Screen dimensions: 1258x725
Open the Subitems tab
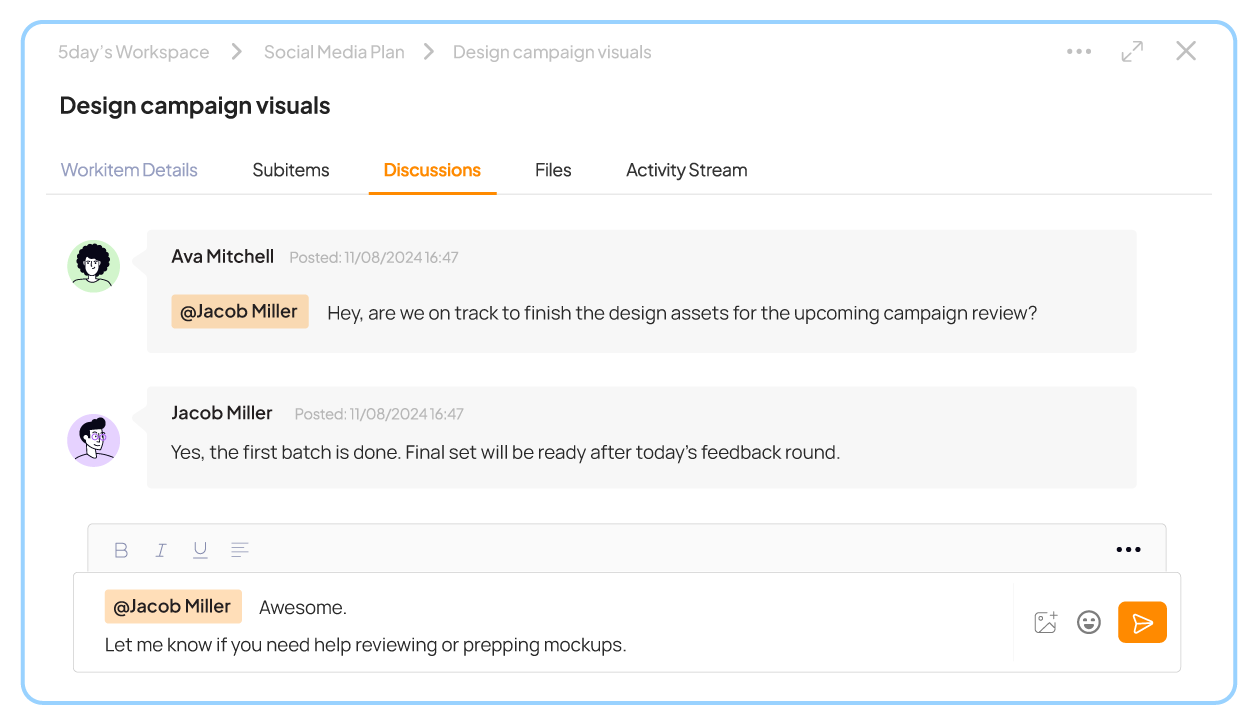tap(291, 170)
